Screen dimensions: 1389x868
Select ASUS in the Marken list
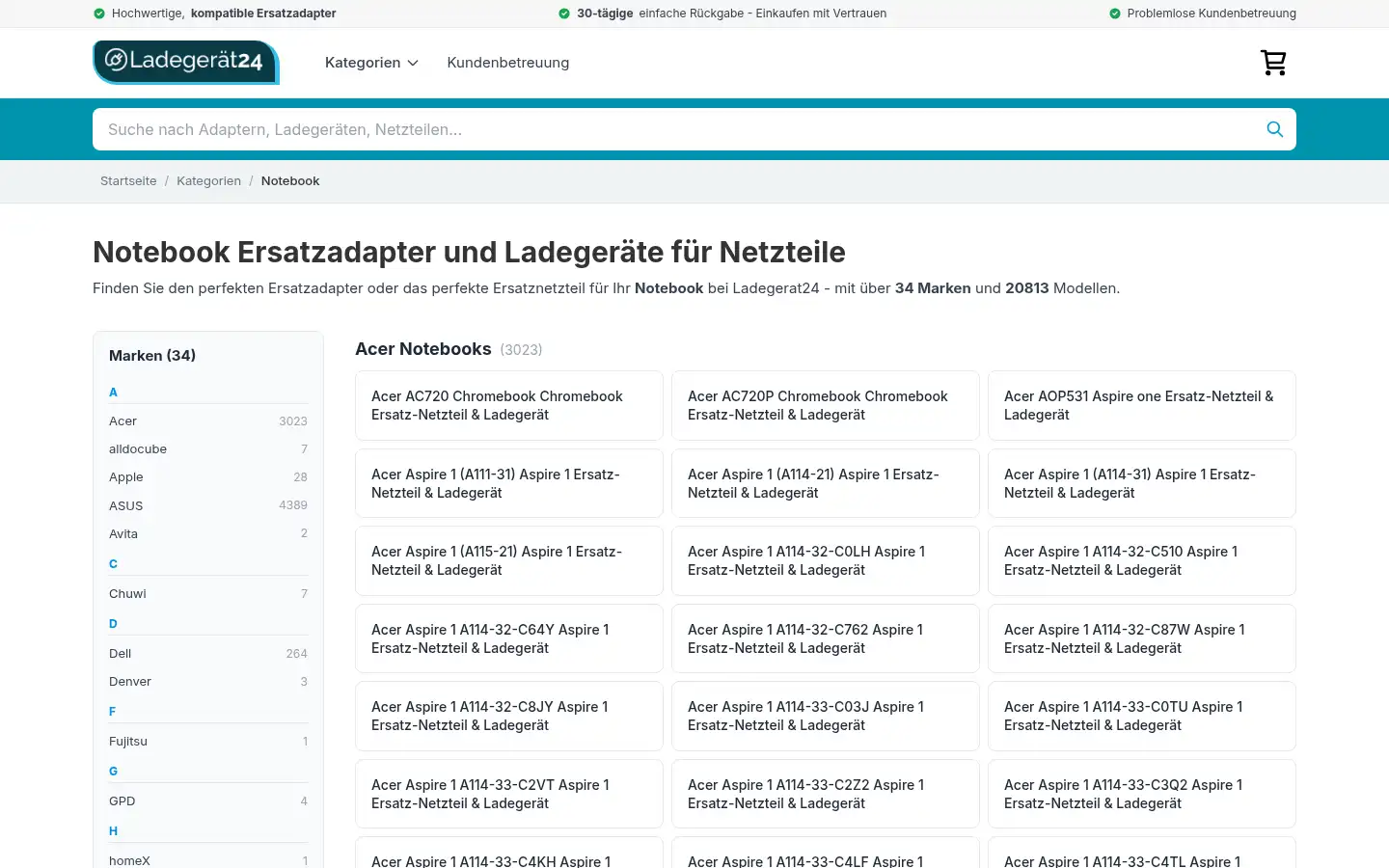coord(208,505)
